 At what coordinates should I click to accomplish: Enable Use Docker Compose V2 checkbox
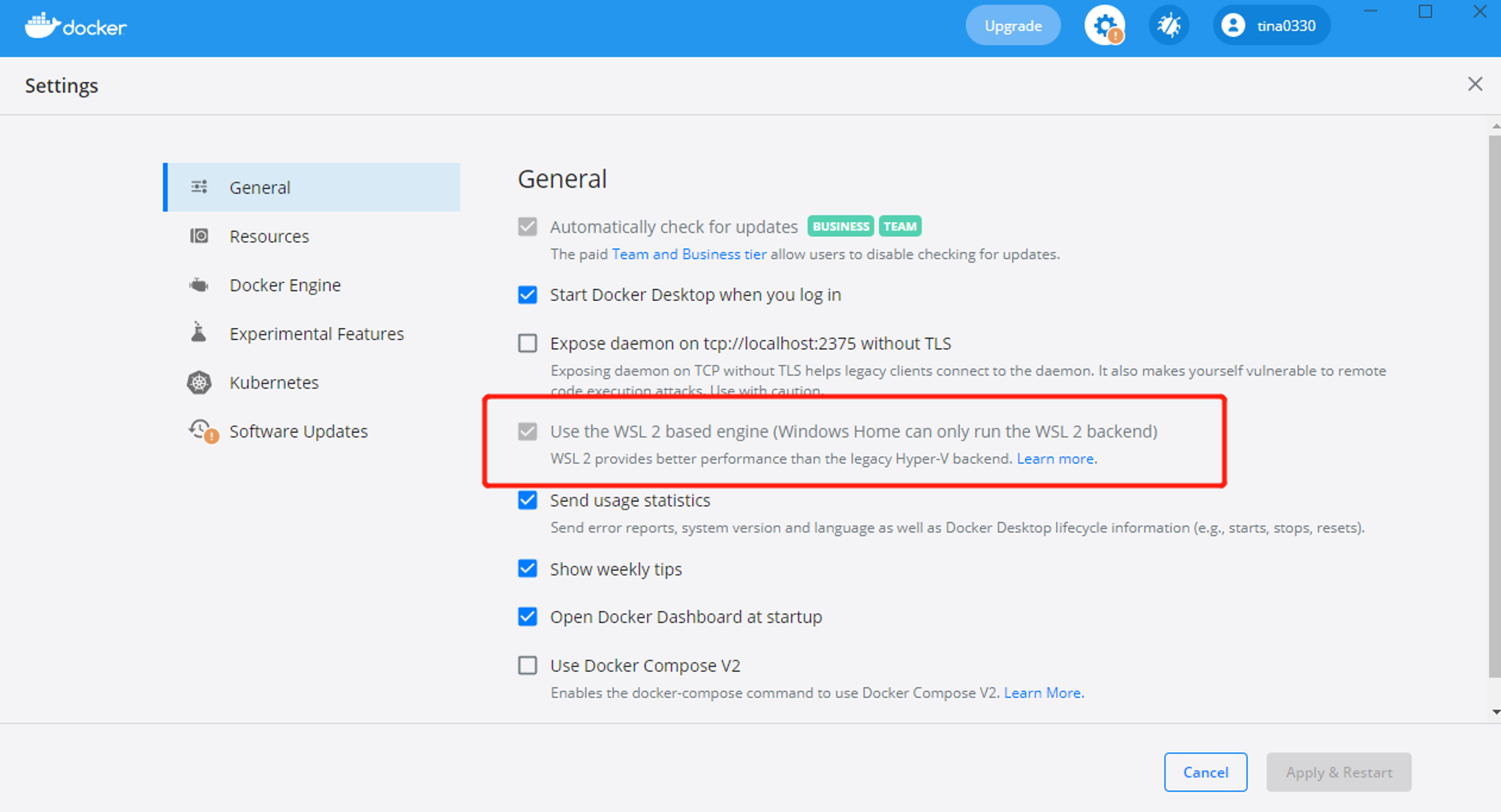(528, 666)
